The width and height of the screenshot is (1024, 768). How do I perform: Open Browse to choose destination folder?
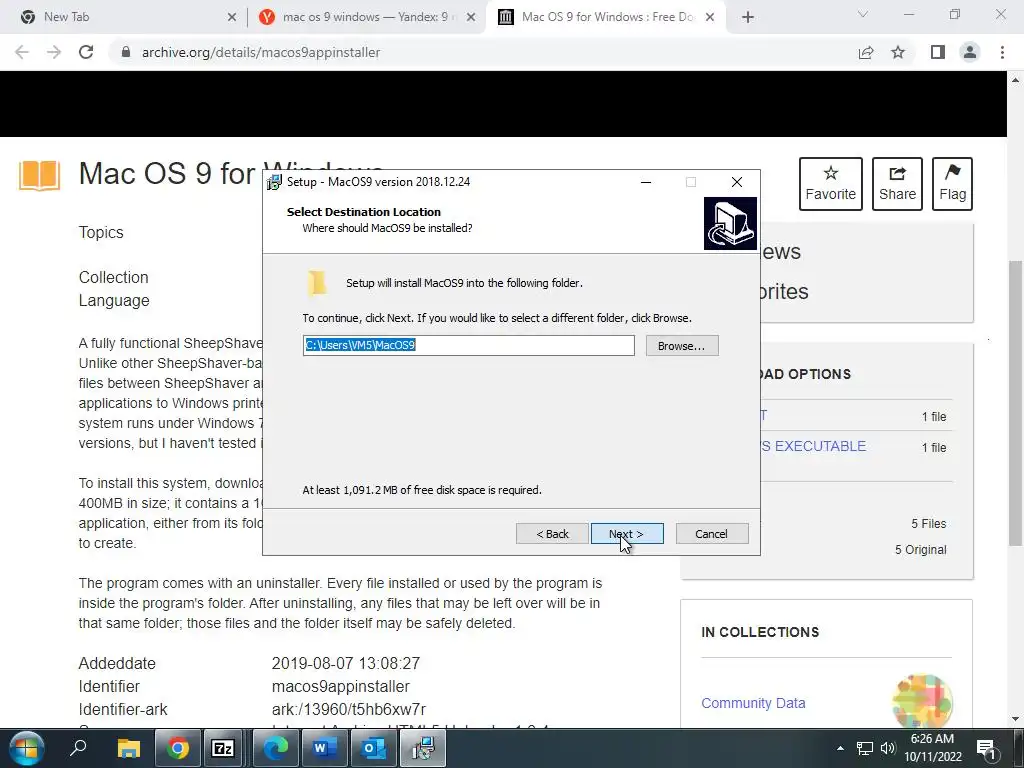tap(682, 345)
